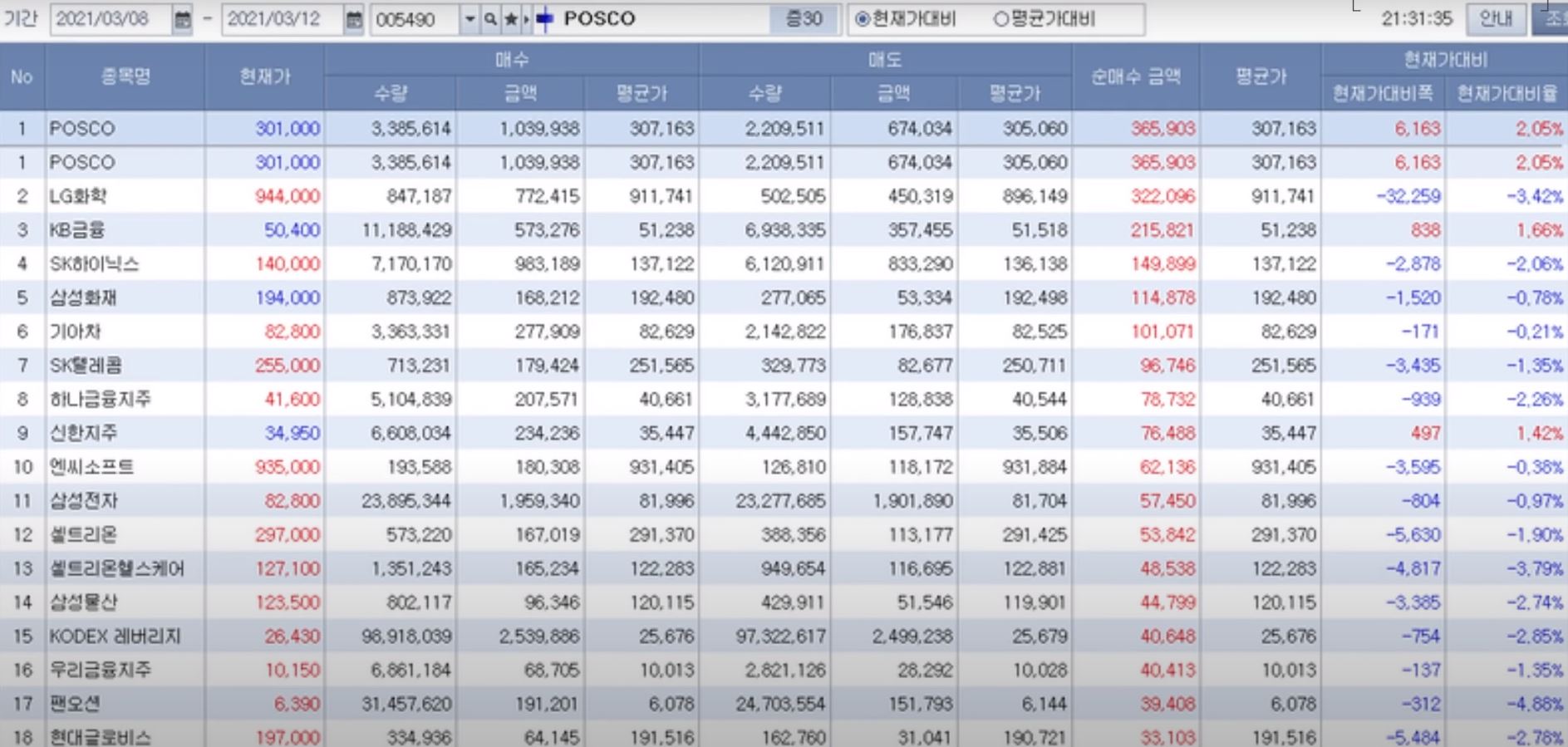Click the 증30 margin label
Viewport: 1568px width, 747px height.
(804, 19)
